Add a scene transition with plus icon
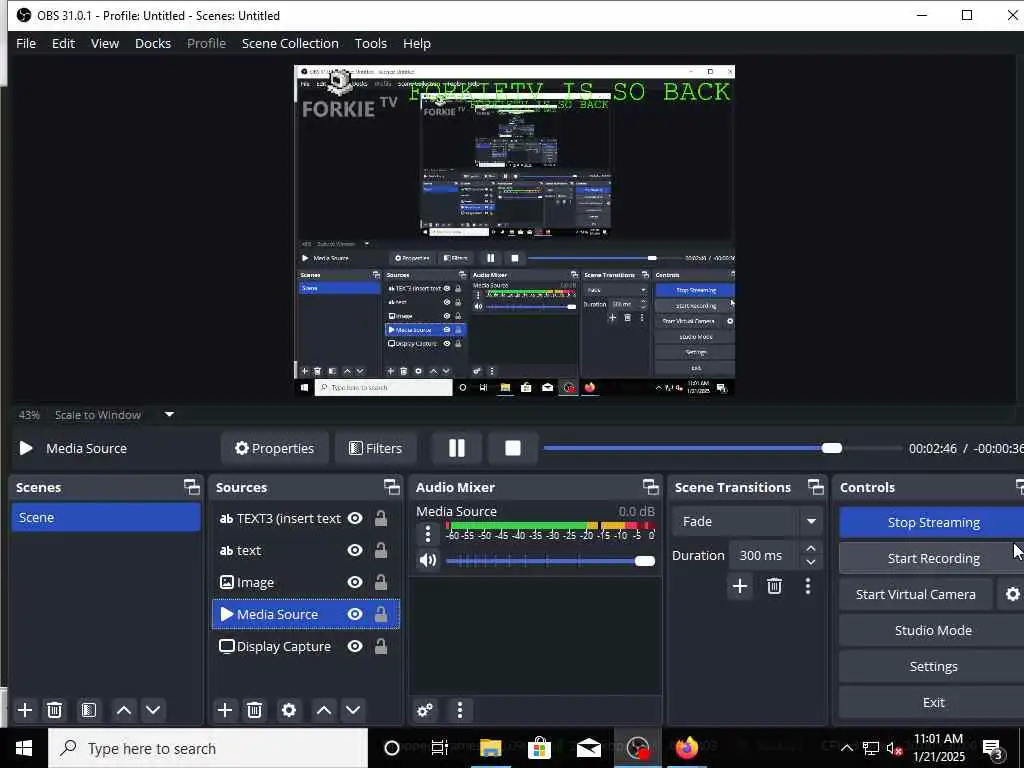 pos(740,586)
